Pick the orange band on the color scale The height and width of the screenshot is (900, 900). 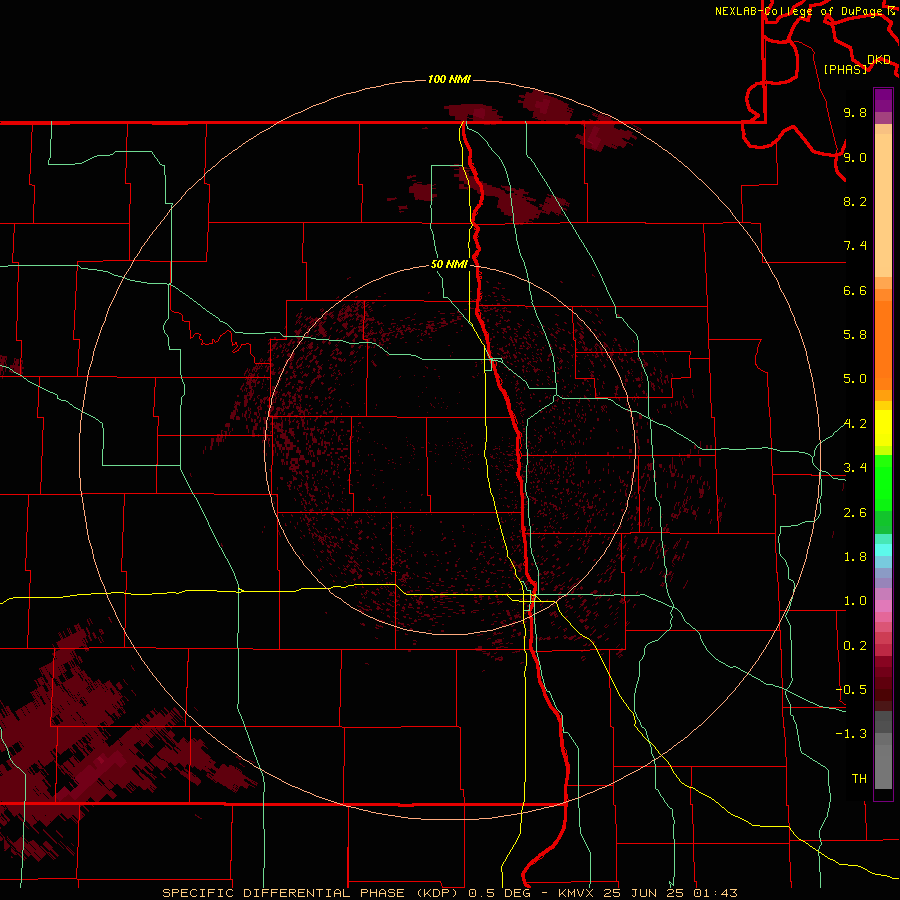(883, 346)
